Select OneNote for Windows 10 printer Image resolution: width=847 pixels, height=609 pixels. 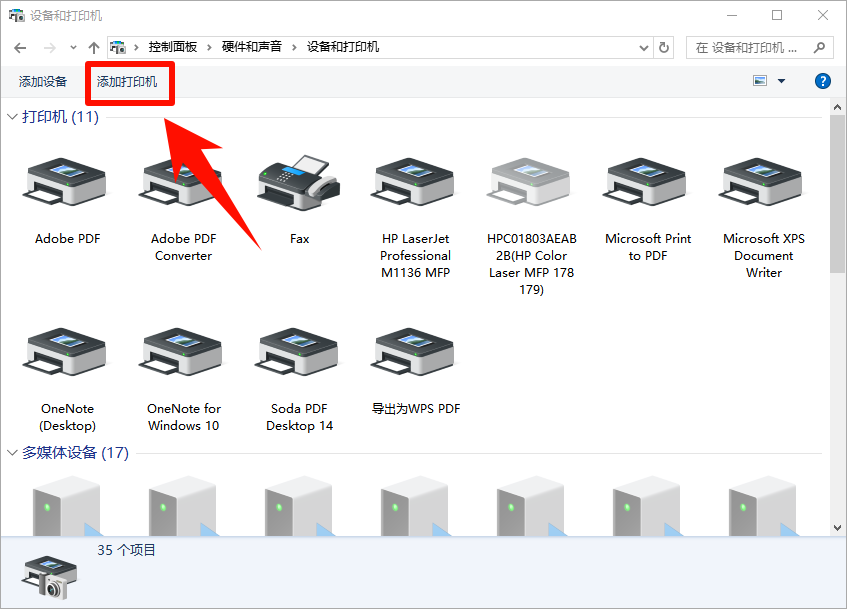pos(182,352)
